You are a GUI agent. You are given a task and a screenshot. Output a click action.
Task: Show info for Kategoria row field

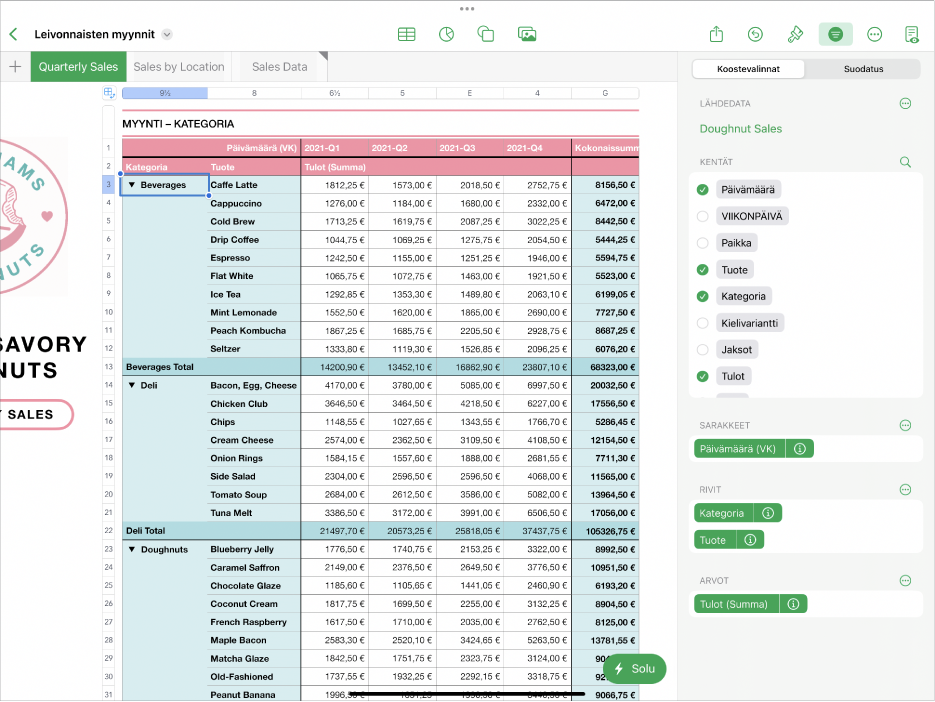[x=768, y=513]
